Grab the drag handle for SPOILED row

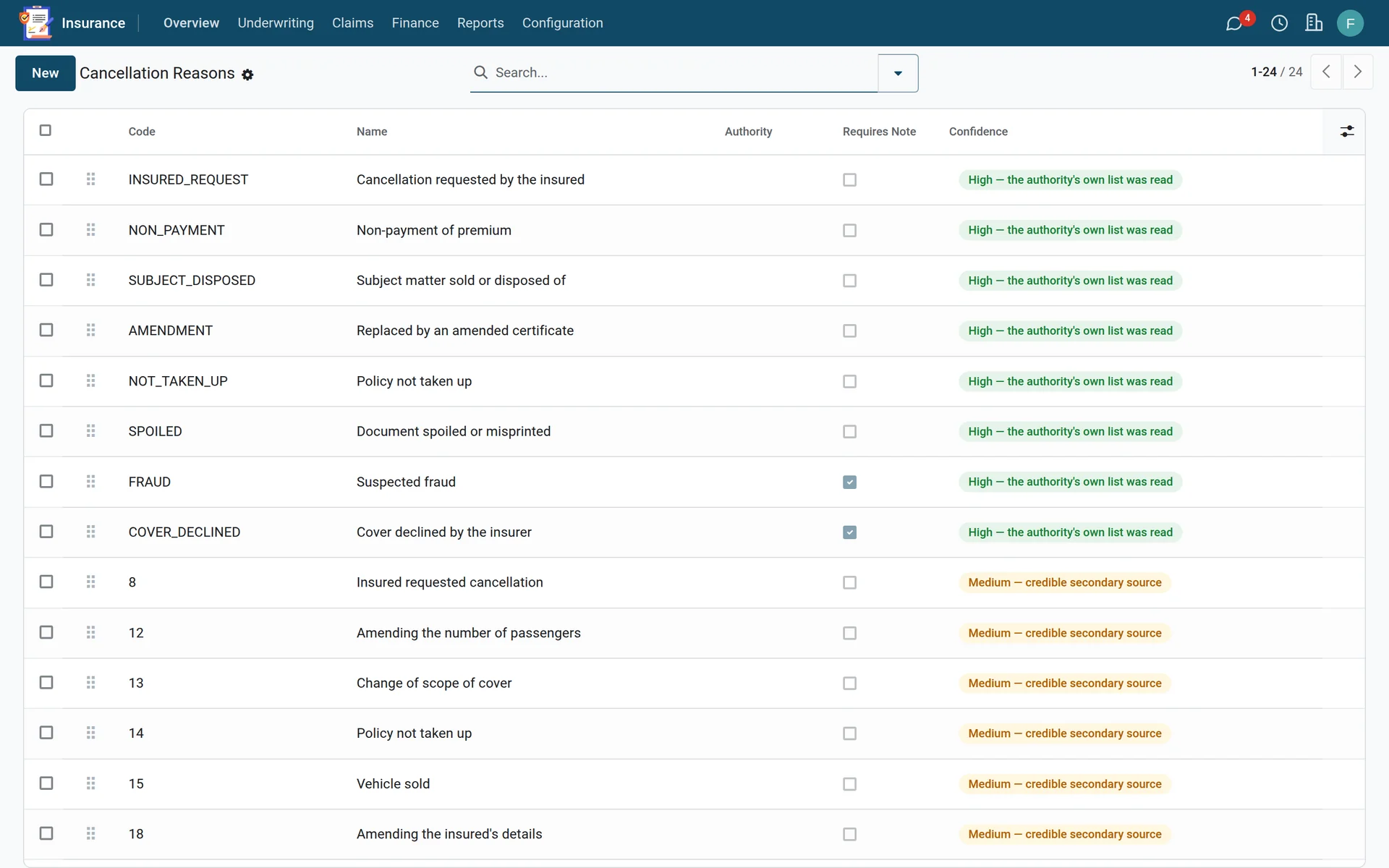tap(90, 430)
